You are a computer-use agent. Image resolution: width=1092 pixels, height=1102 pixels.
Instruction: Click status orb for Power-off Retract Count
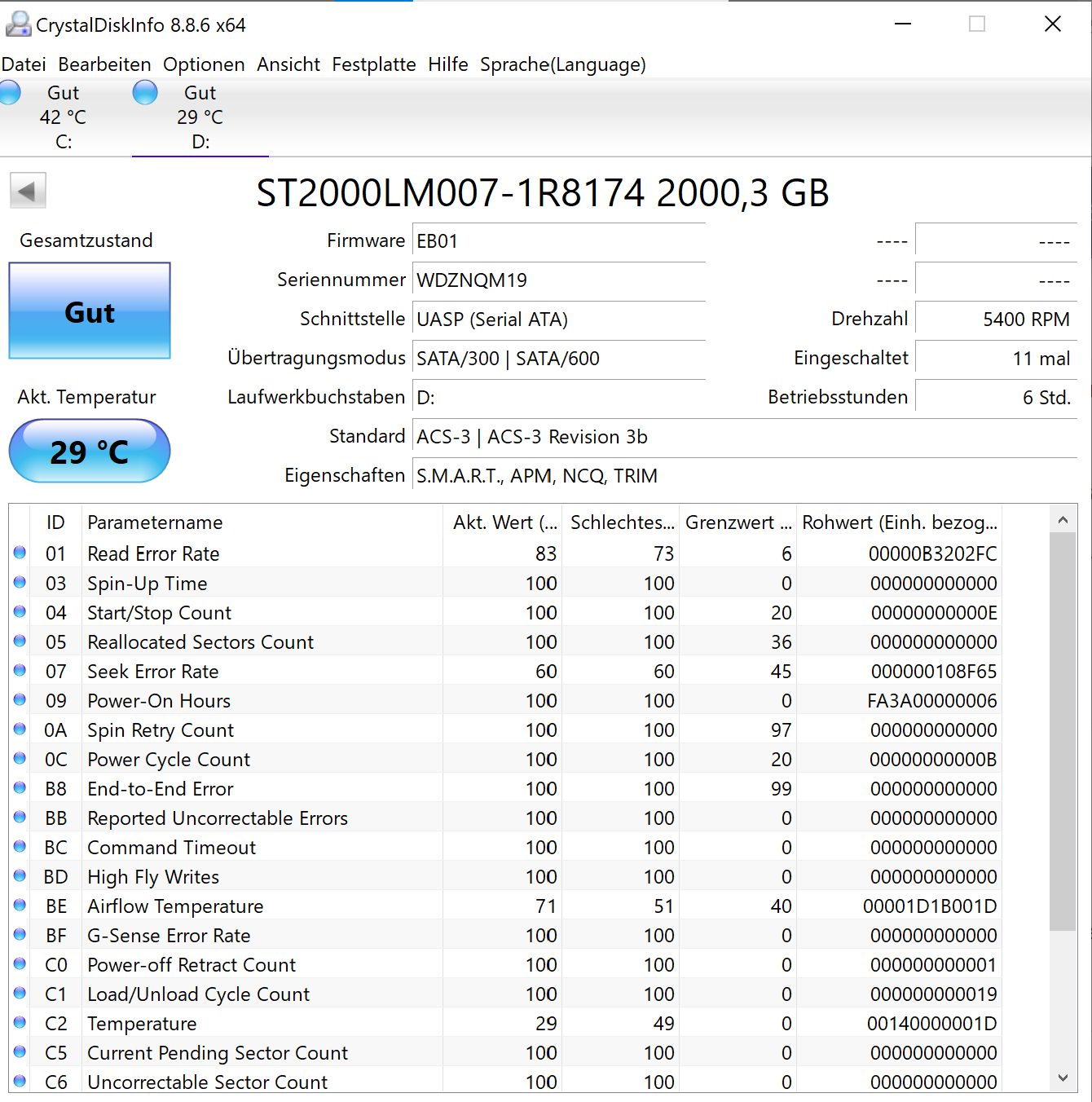point(20,963)
